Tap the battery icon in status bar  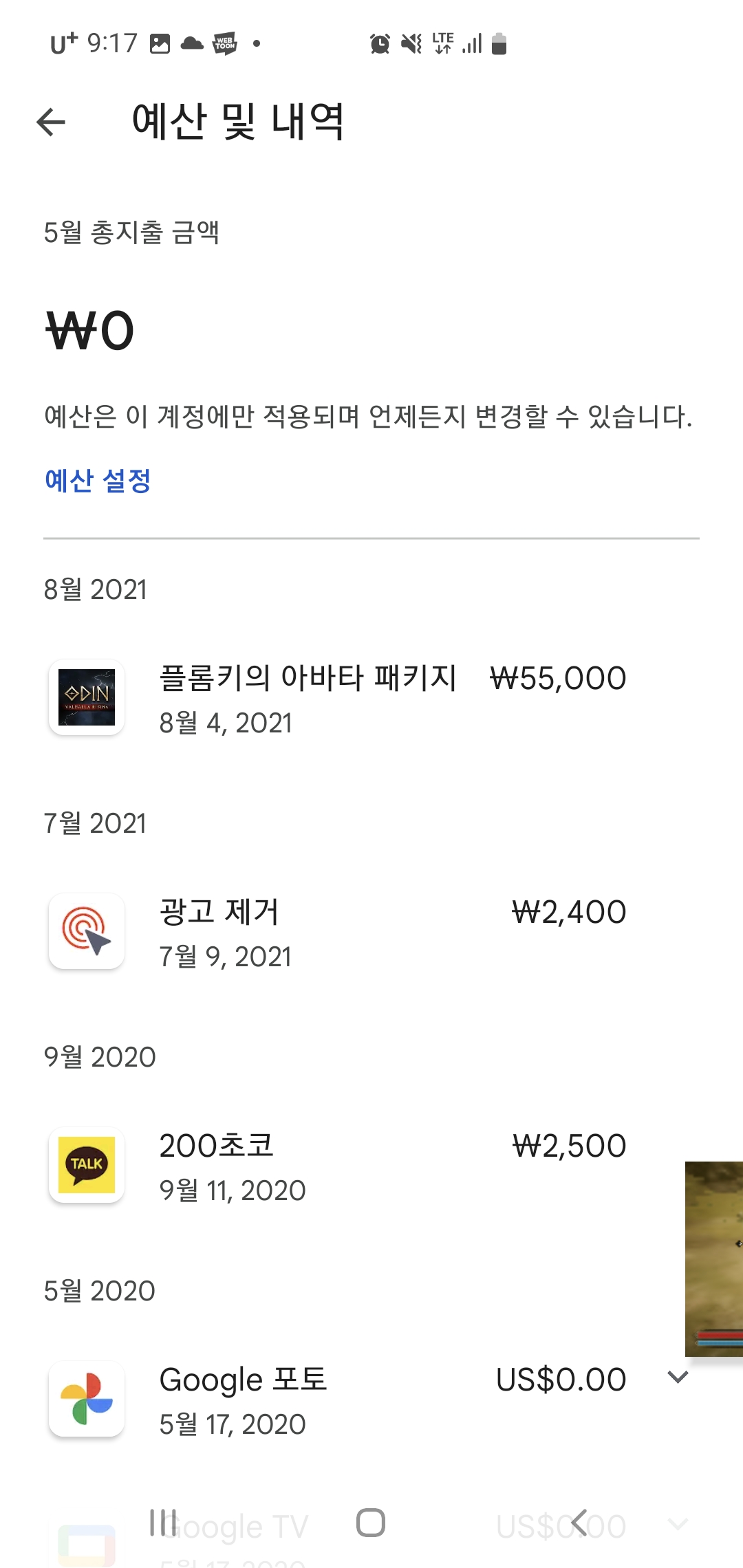[x=499, y=44]
